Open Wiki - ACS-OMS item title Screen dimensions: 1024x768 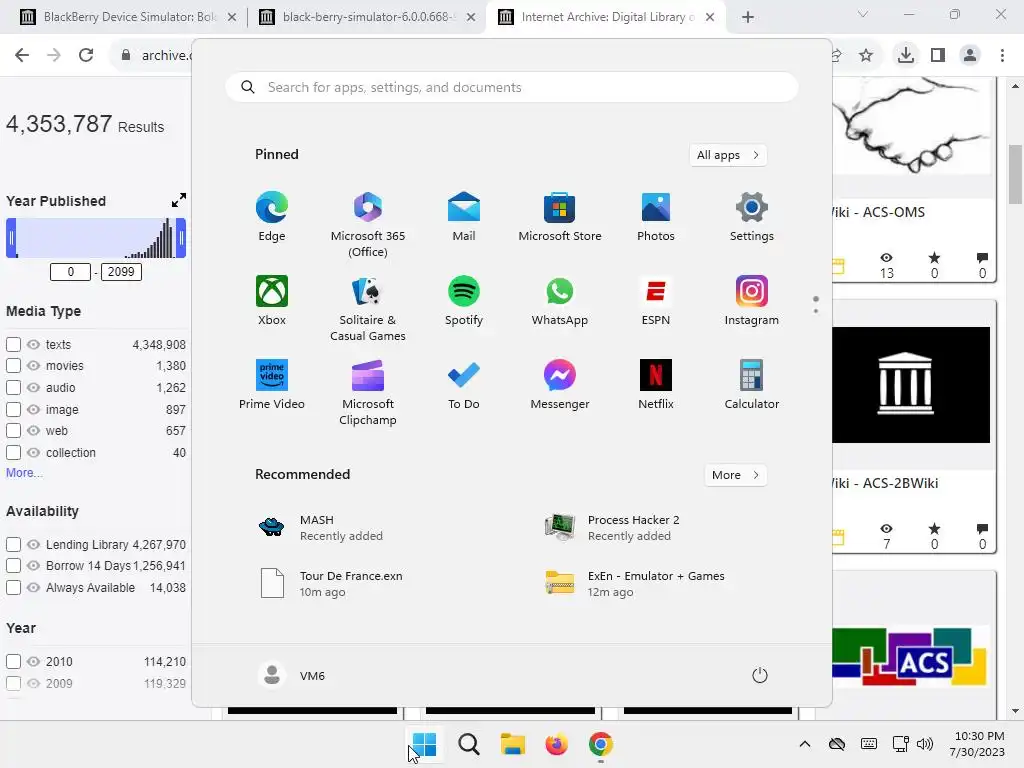coord(878,212)
